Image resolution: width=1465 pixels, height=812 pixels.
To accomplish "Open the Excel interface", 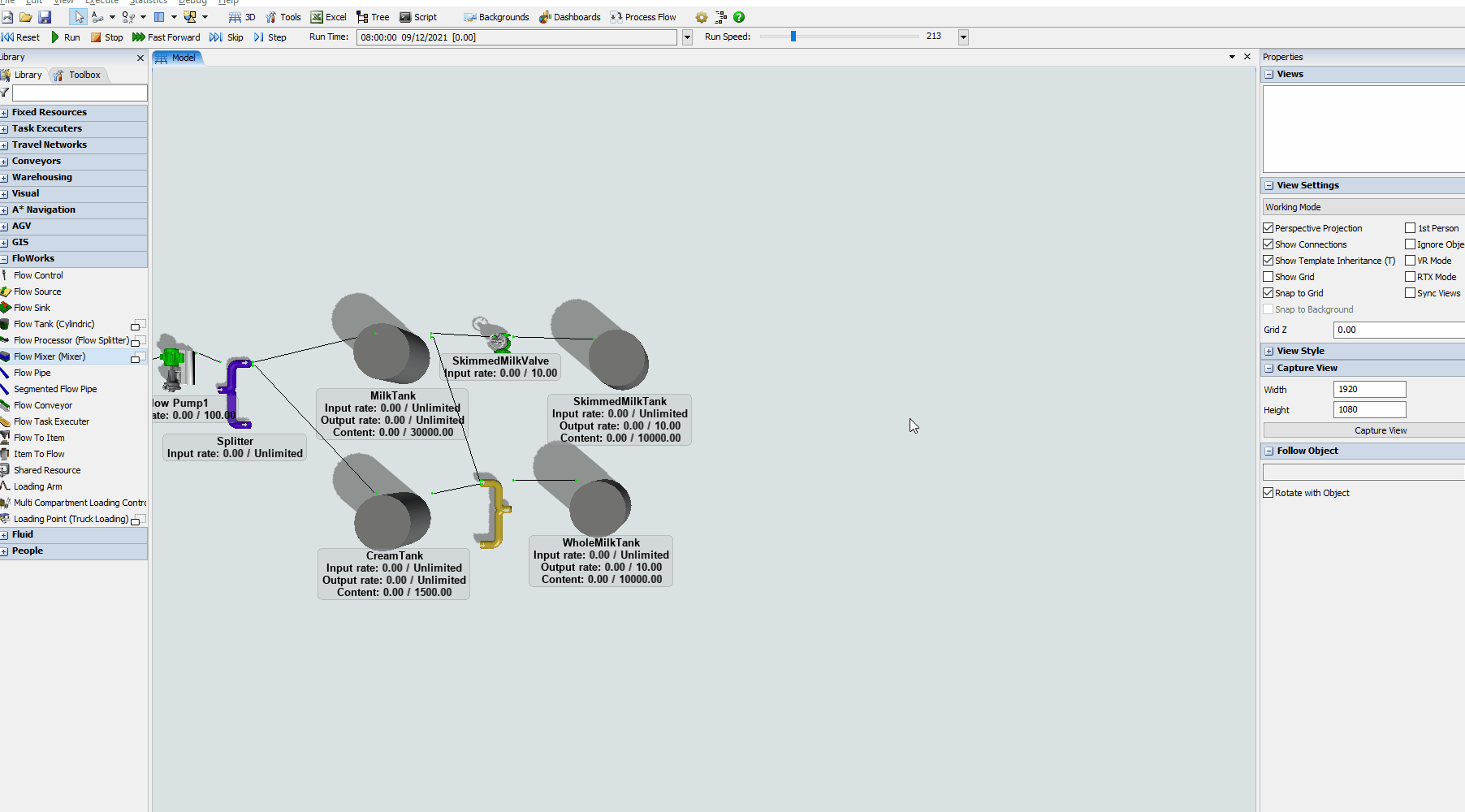I will 329,17.
